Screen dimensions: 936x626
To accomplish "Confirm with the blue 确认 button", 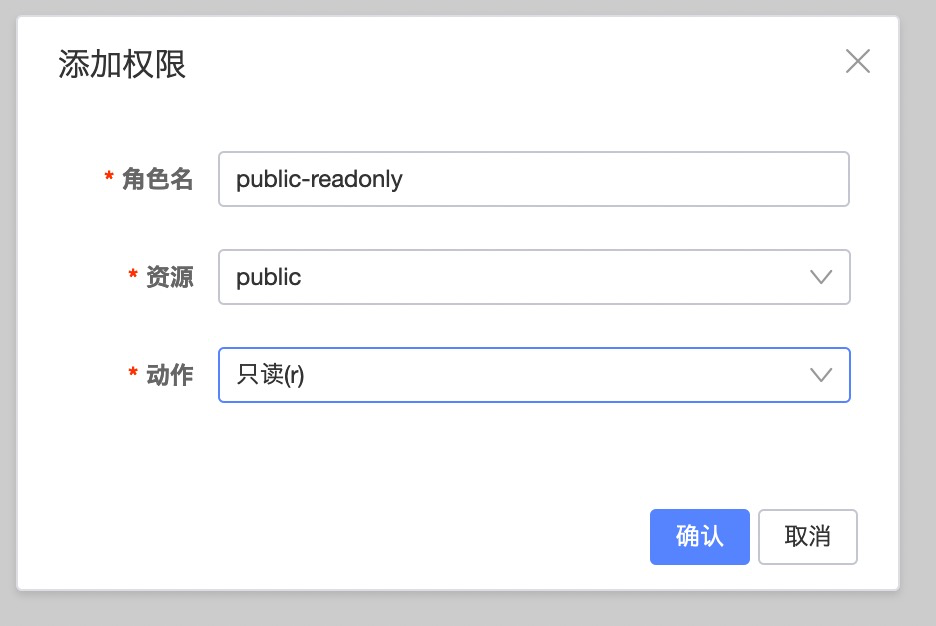I will [x=699, y=537].
